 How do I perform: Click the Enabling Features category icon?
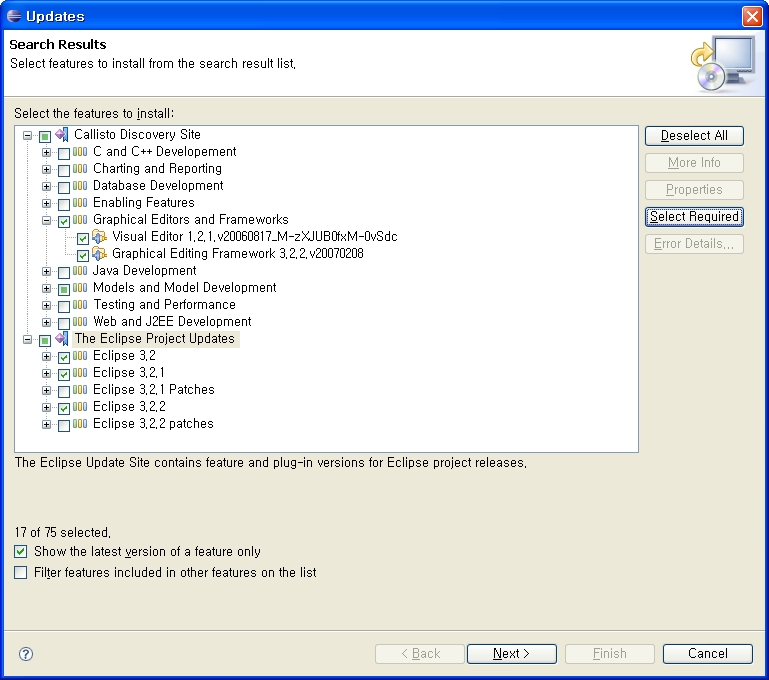80,202
